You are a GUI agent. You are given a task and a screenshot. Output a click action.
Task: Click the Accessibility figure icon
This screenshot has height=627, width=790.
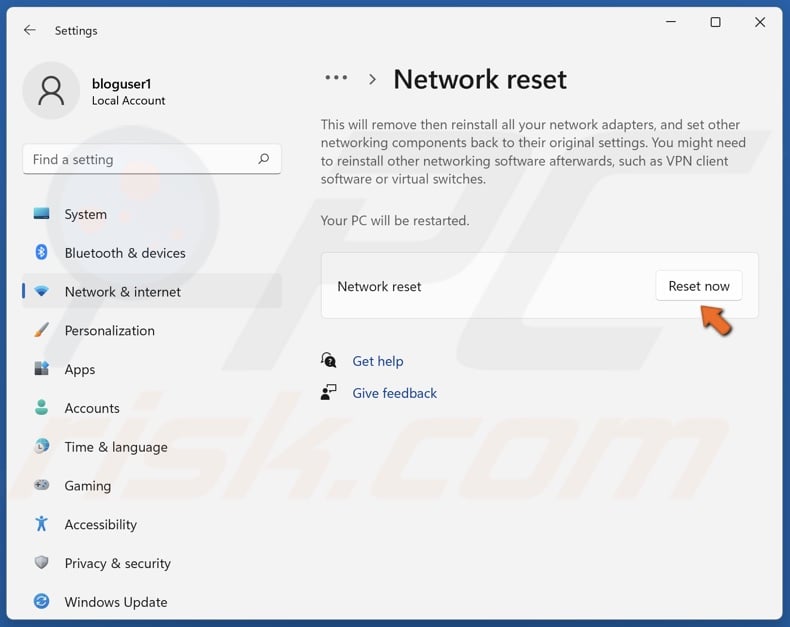(41, 524)
